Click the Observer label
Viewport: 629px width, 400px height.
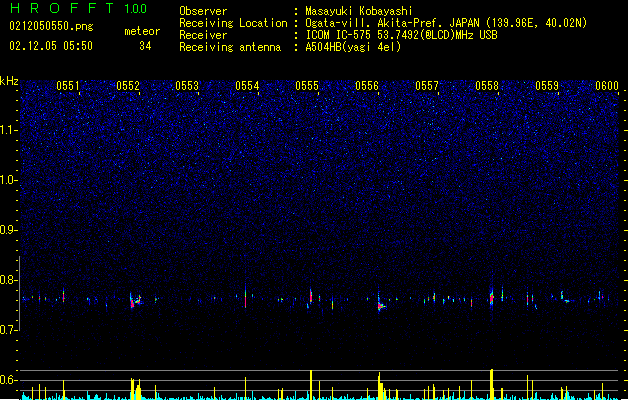[x=203, y=11]
